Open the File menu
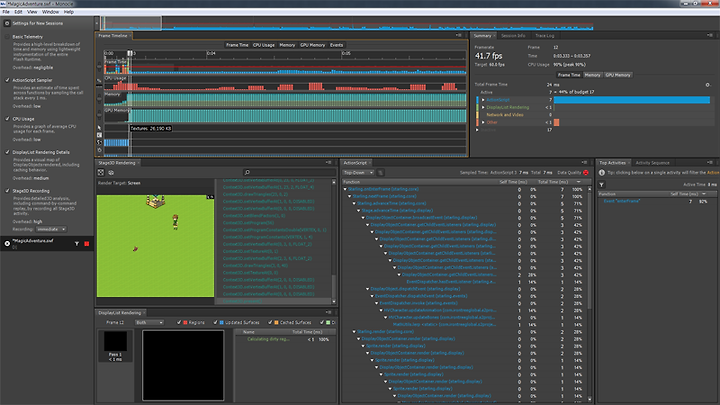Screen dimensions: 720x405 pyautogui.click(x=6, y=12)
